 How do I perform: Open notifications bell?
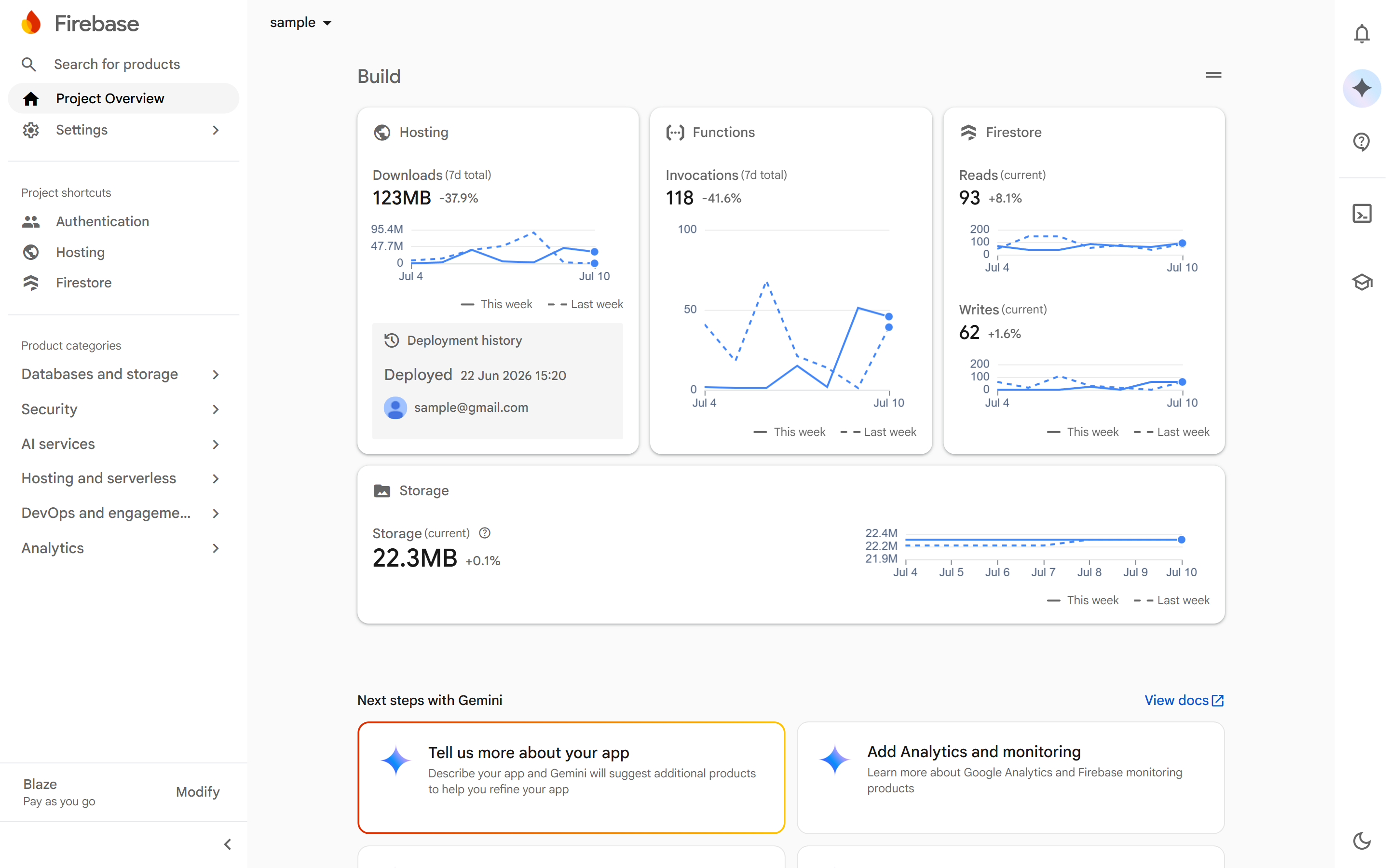[1362, 34]
